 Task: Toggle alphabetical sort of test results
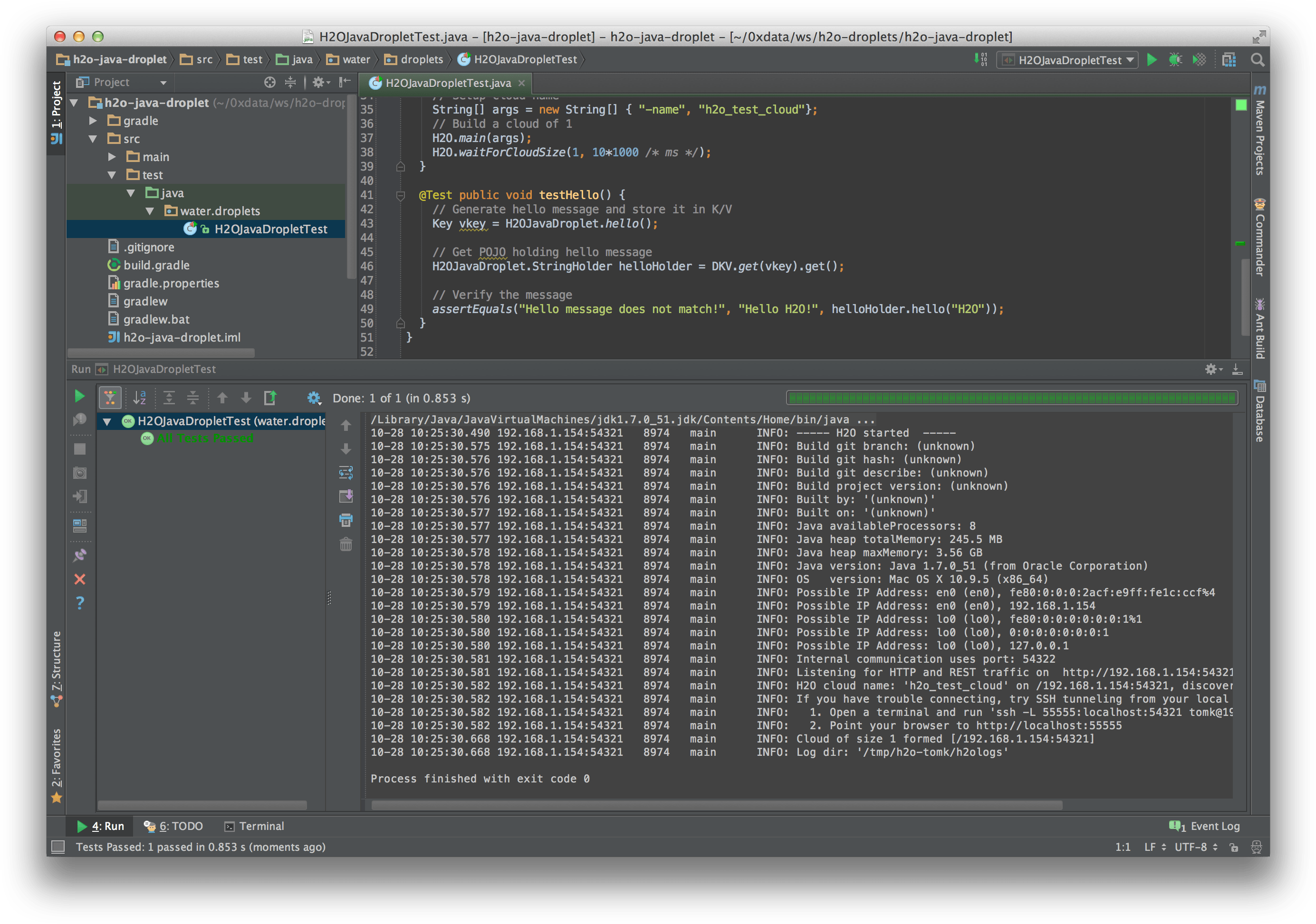(139, 398)
